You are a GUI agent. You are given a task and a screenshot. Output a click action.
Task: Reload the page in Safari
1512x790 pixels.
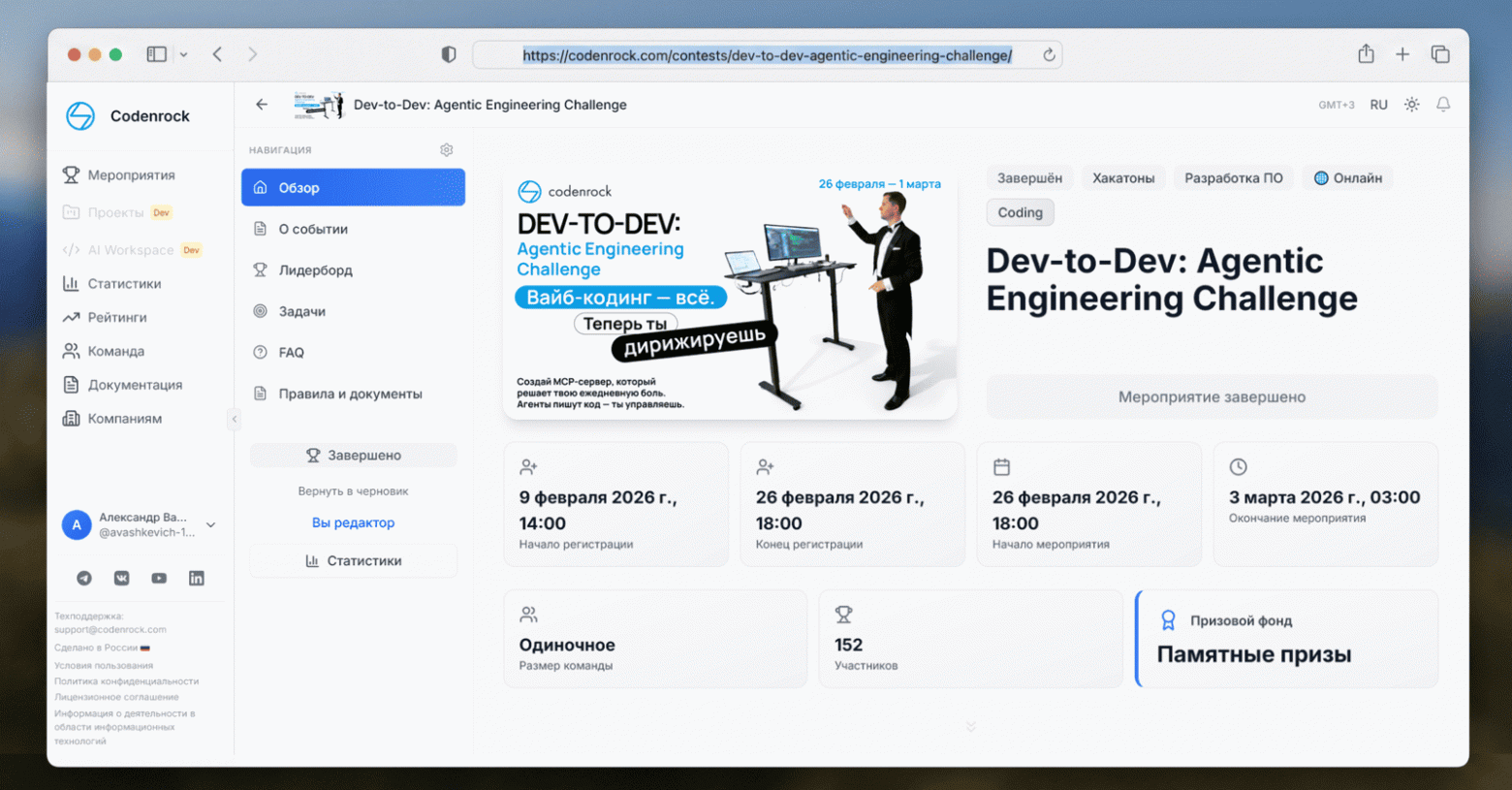[x=1049, y=55]
